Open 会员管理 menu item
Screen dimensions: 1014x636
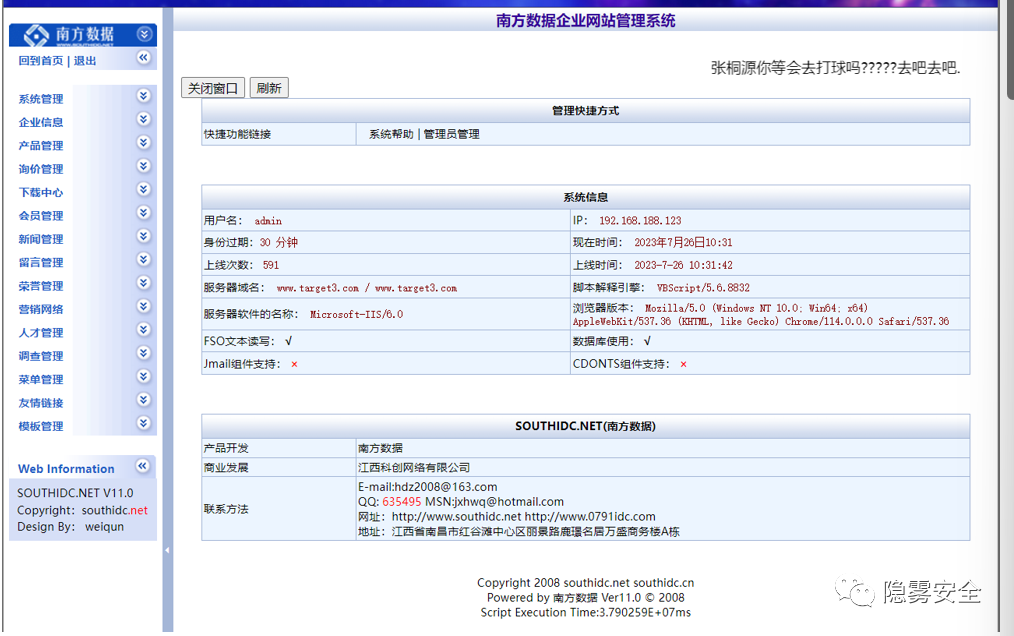point(41,215)
